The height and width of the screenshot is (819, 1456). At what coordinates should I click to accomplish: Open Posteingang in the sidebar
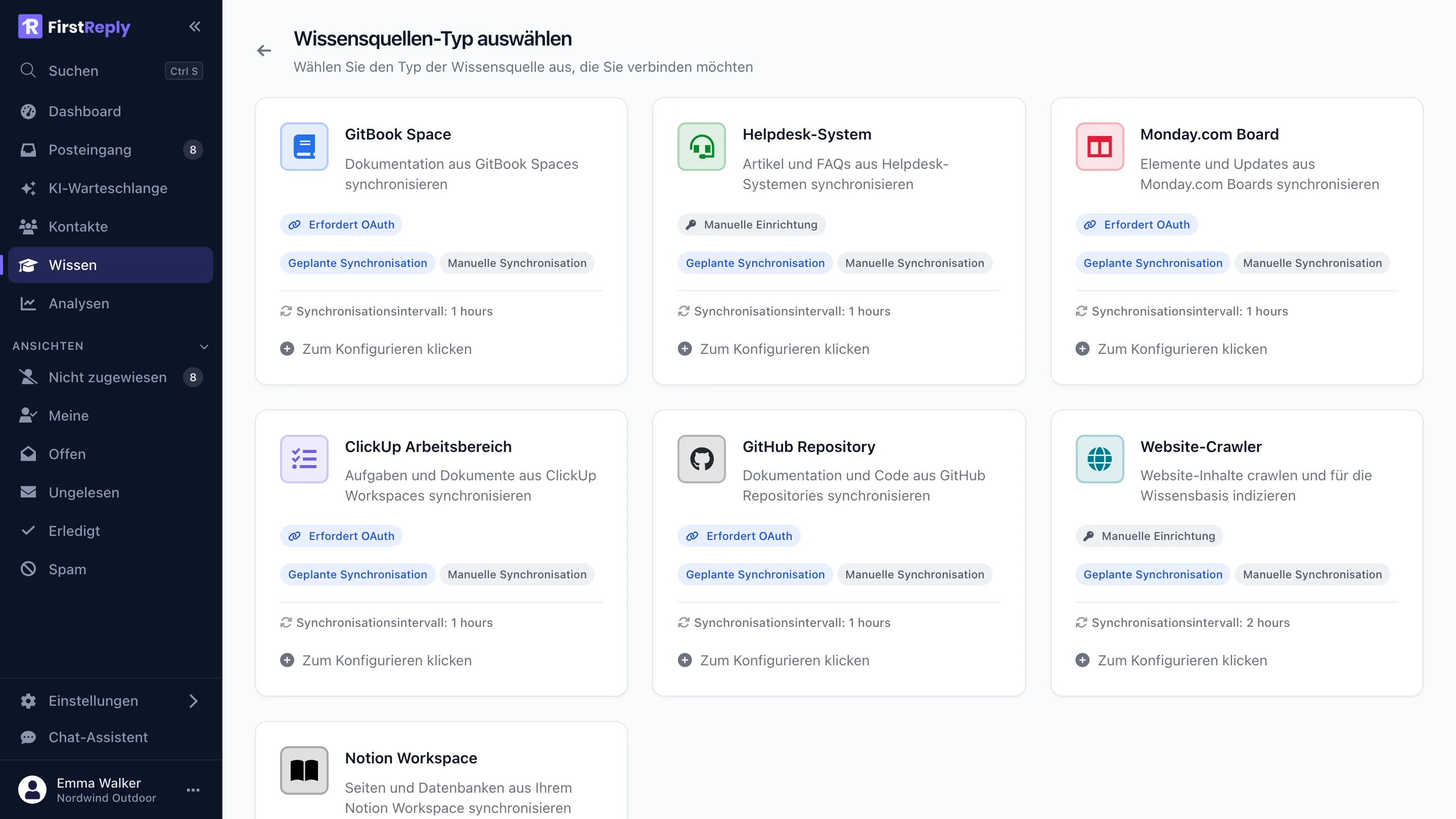click(x=111, y=150)
